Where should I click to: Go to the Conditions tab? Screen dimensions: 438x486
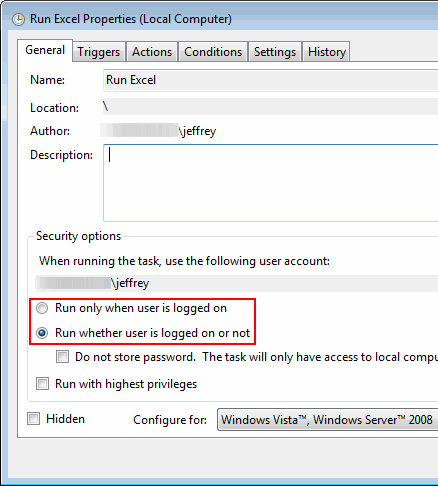pos(213,52)
